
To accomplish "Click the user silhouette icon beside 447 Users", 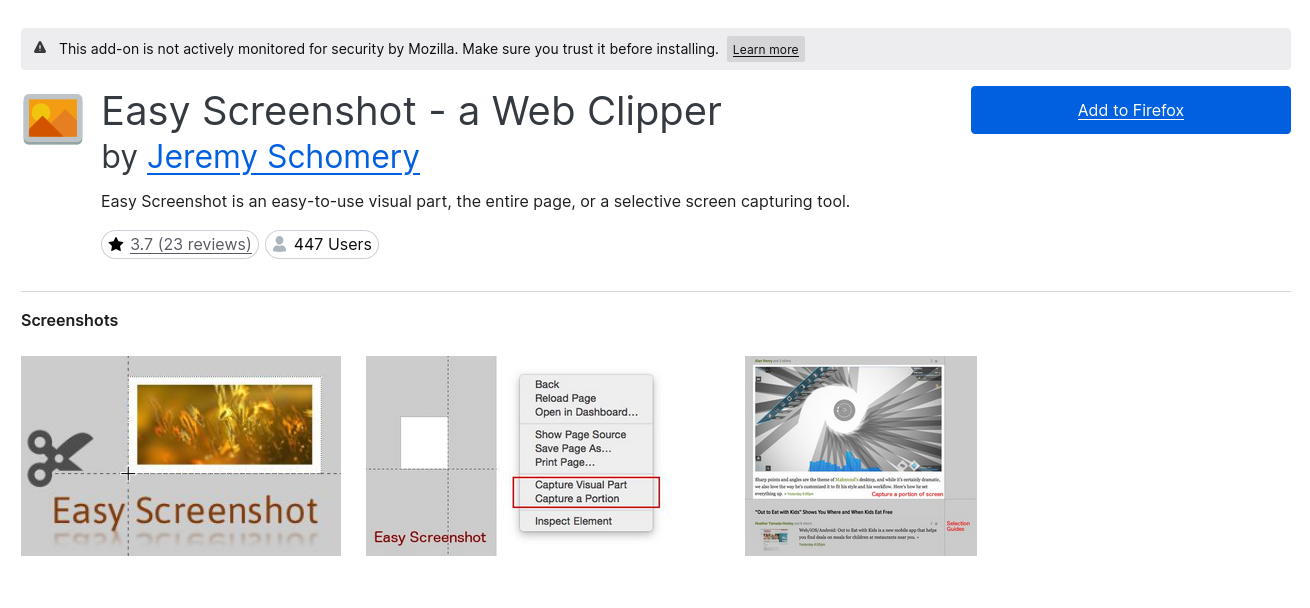I will pyautogui.click(x=280, y=244).
